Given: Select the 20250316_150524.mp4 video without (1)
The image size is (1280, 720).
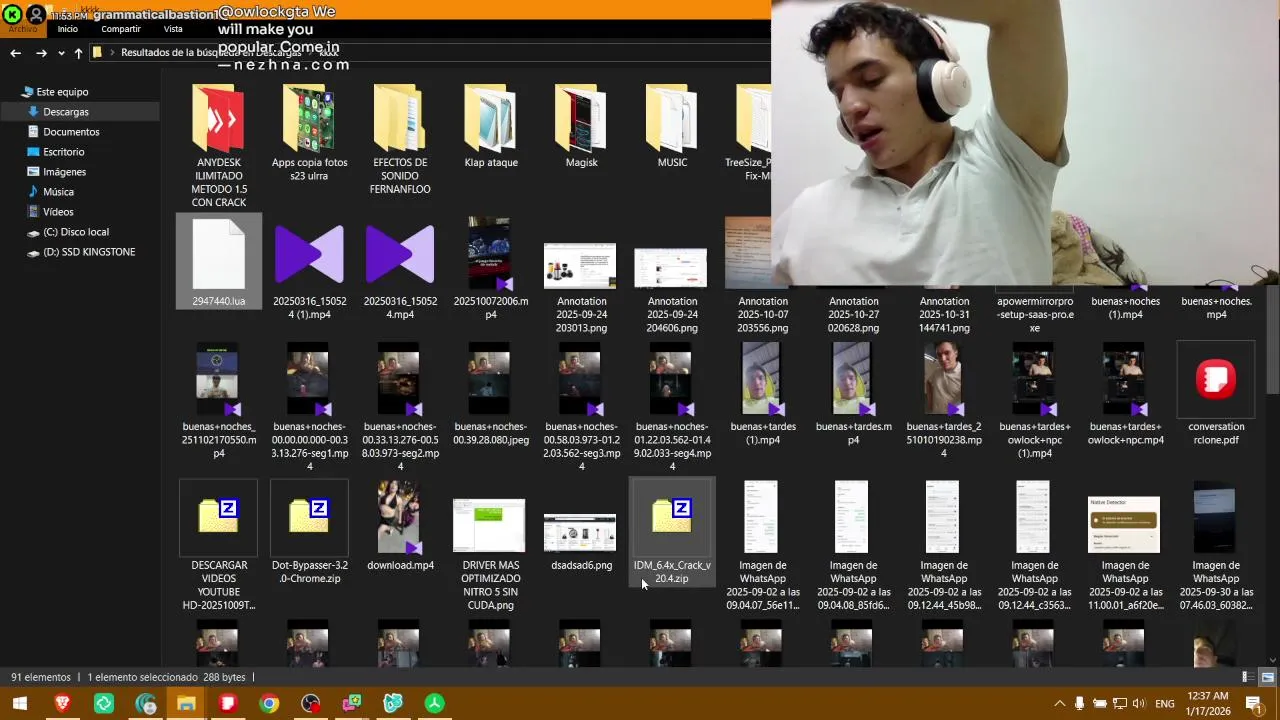Looking at the screenshot, I should tap(400, 268).
